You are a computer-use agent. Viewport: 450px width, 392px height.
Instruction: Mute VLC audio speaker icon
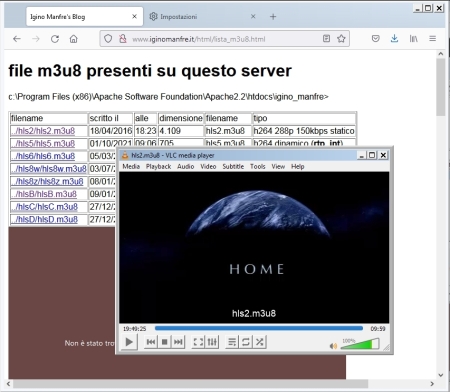tap(333, 346)
